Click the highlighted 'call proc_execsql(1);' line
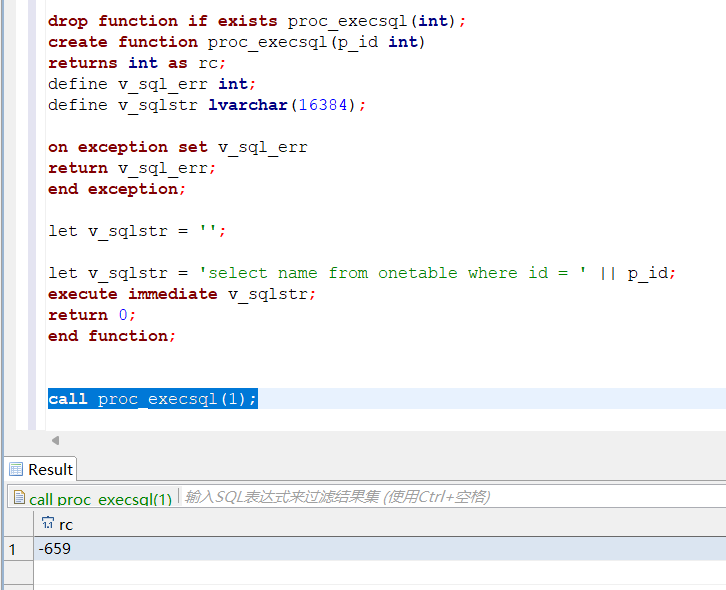This screenshot has height=590, width=726. click(x=153, y=399)
